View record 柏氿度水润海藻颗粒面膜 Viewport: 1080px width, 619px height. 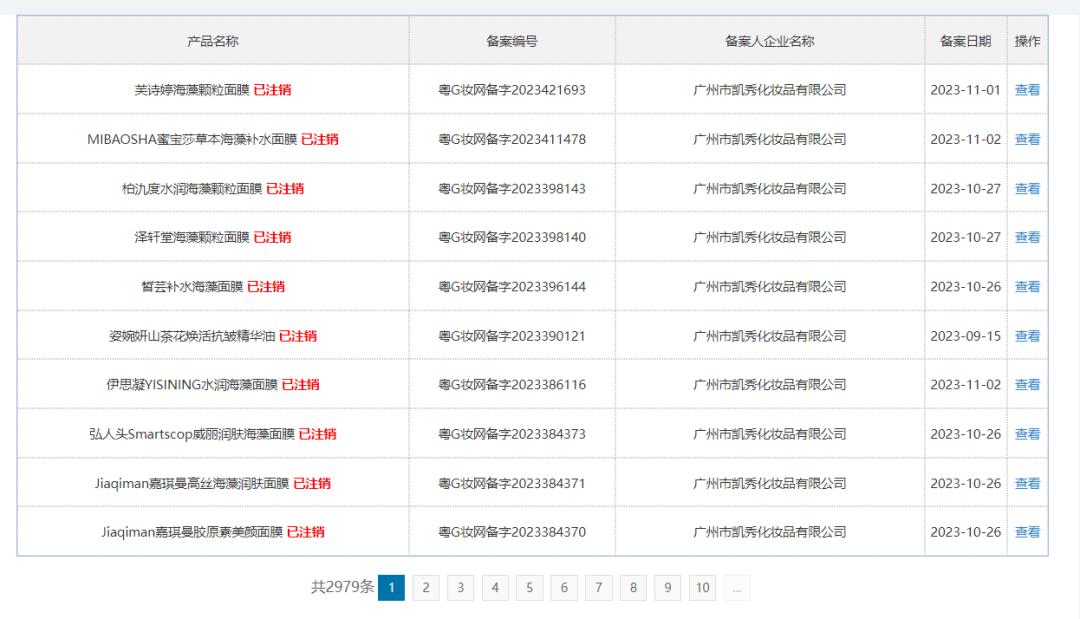tap(1027, 187)
